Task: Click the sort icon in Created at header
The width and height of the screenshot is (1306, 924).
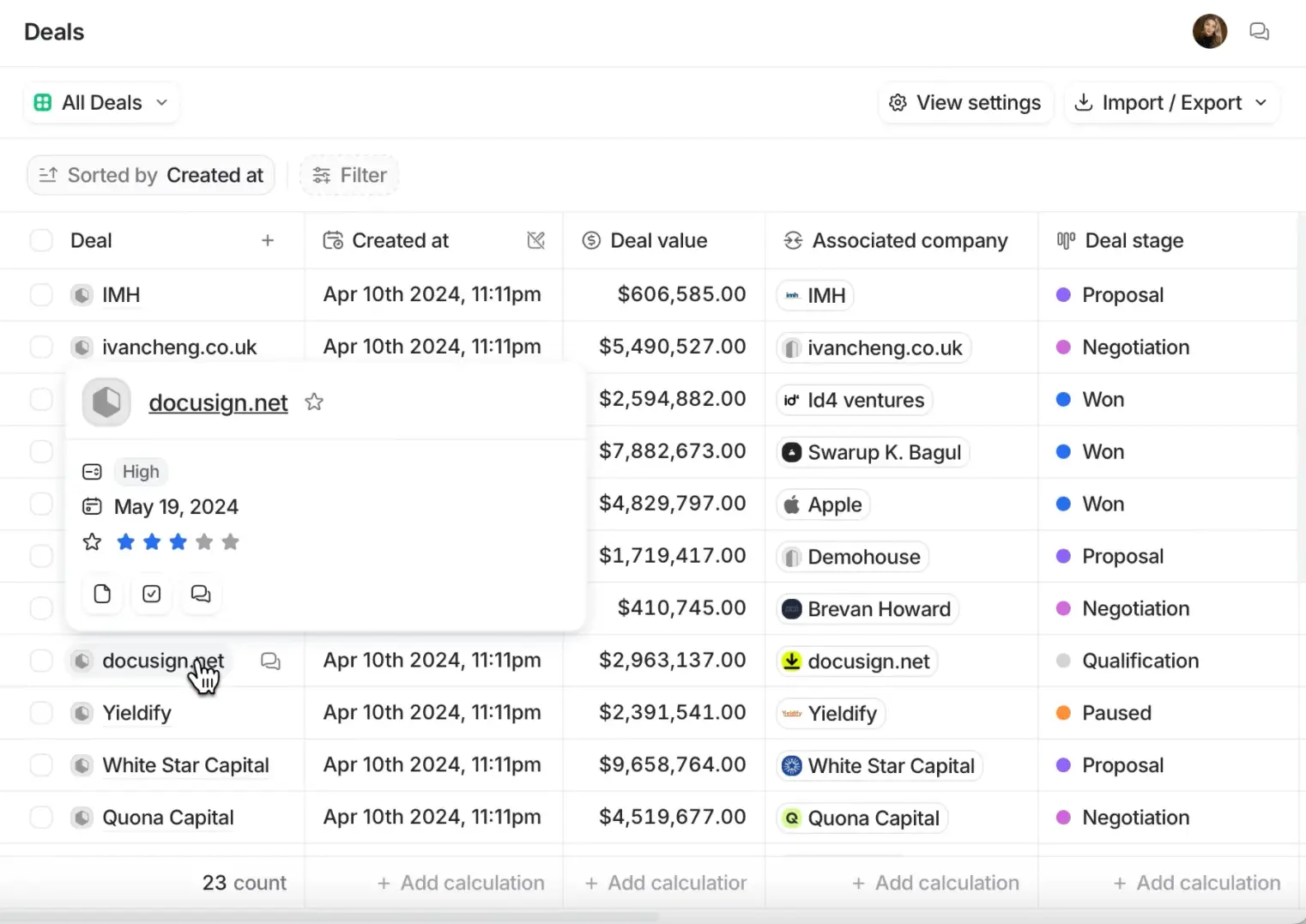Action: point(536,241)
